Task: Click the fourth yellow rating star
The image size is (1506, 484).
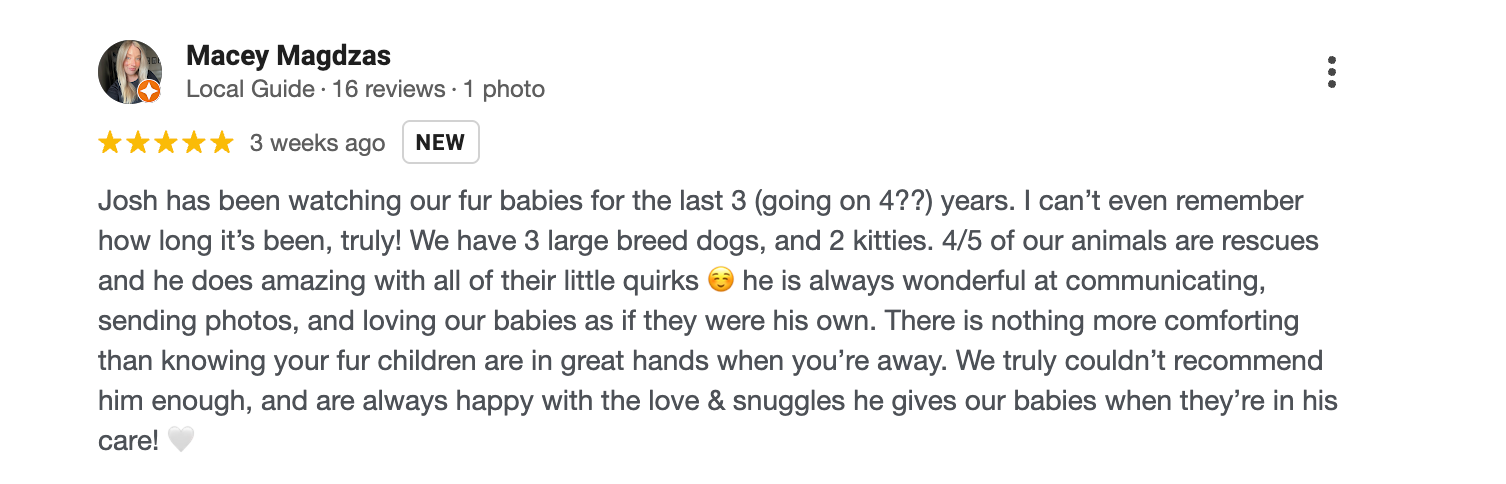Action: 192,143
